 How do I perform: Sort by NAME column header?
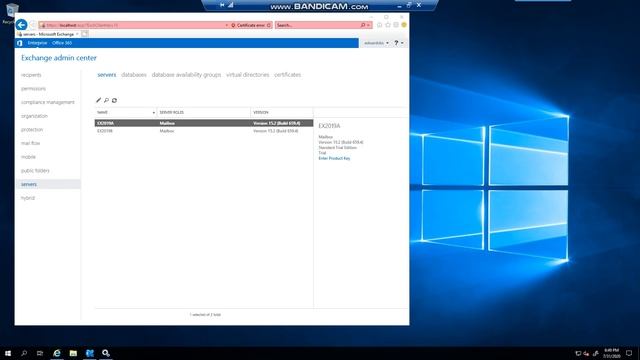click(x=126, y=112)
